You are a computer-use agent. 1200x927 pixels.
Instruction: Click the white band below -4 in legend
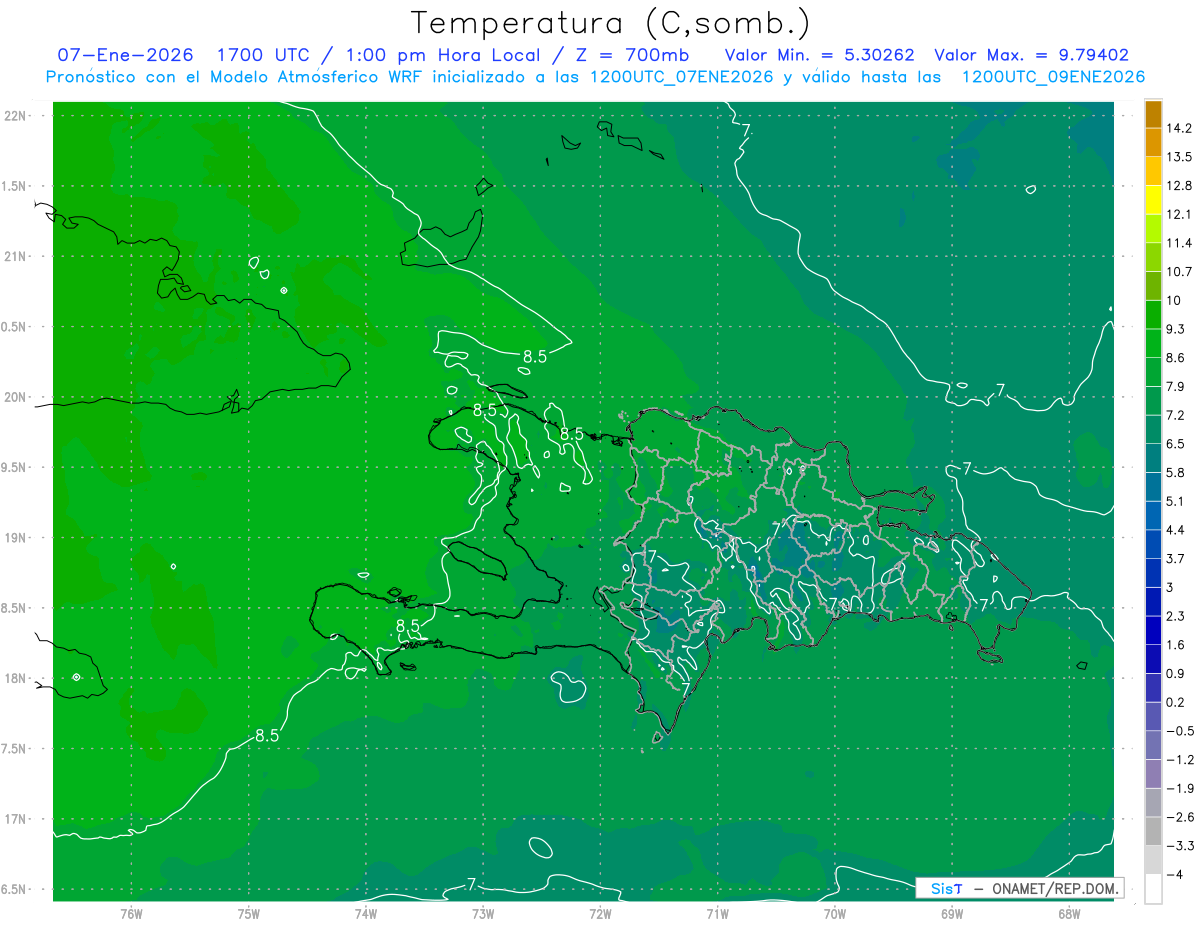1153,889
